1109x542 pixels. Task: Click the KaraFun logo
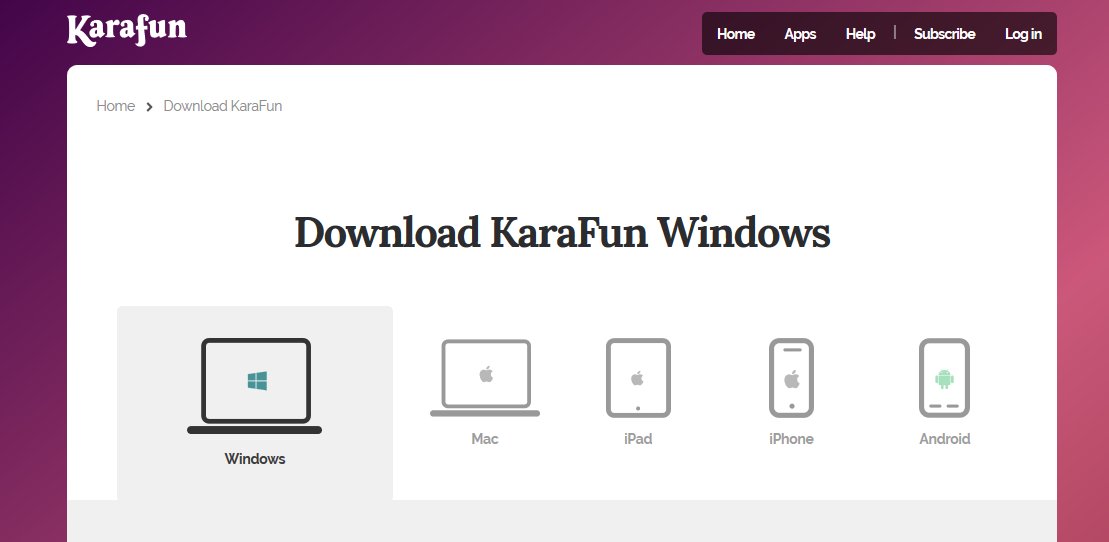click(127, 30)
